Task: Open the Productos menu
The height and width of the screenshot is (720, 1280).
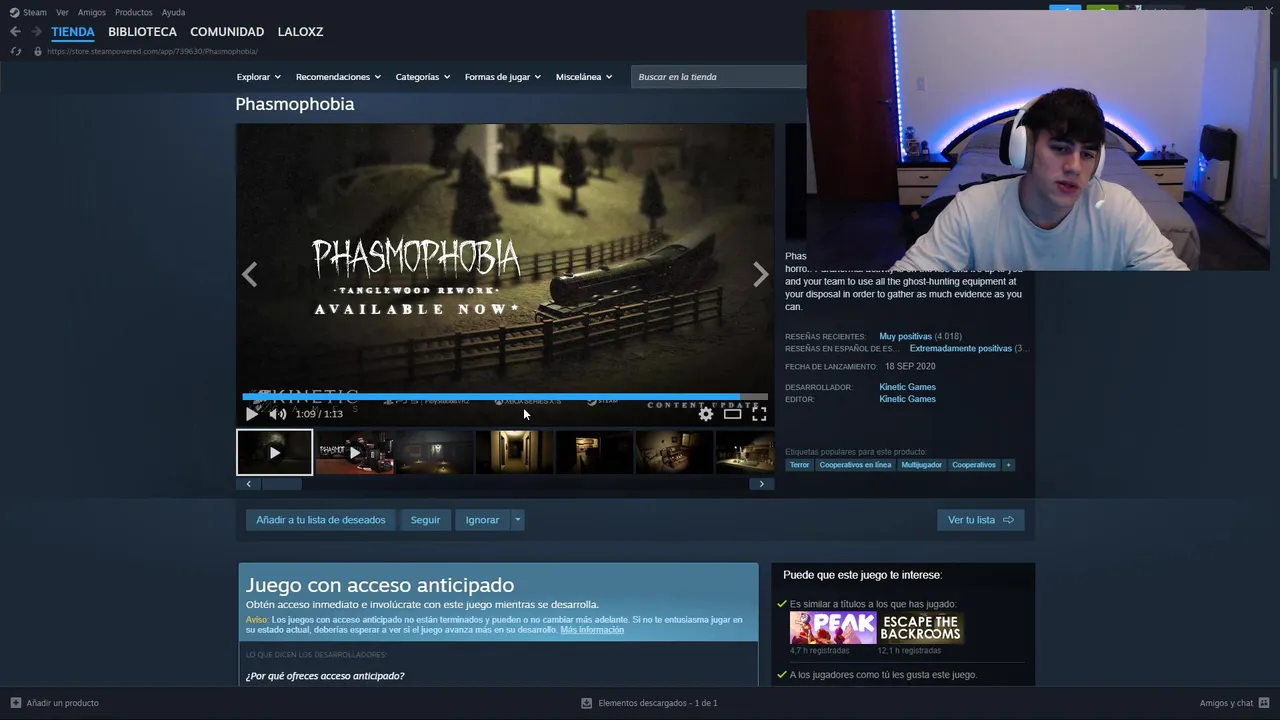Action: [134, 12]
